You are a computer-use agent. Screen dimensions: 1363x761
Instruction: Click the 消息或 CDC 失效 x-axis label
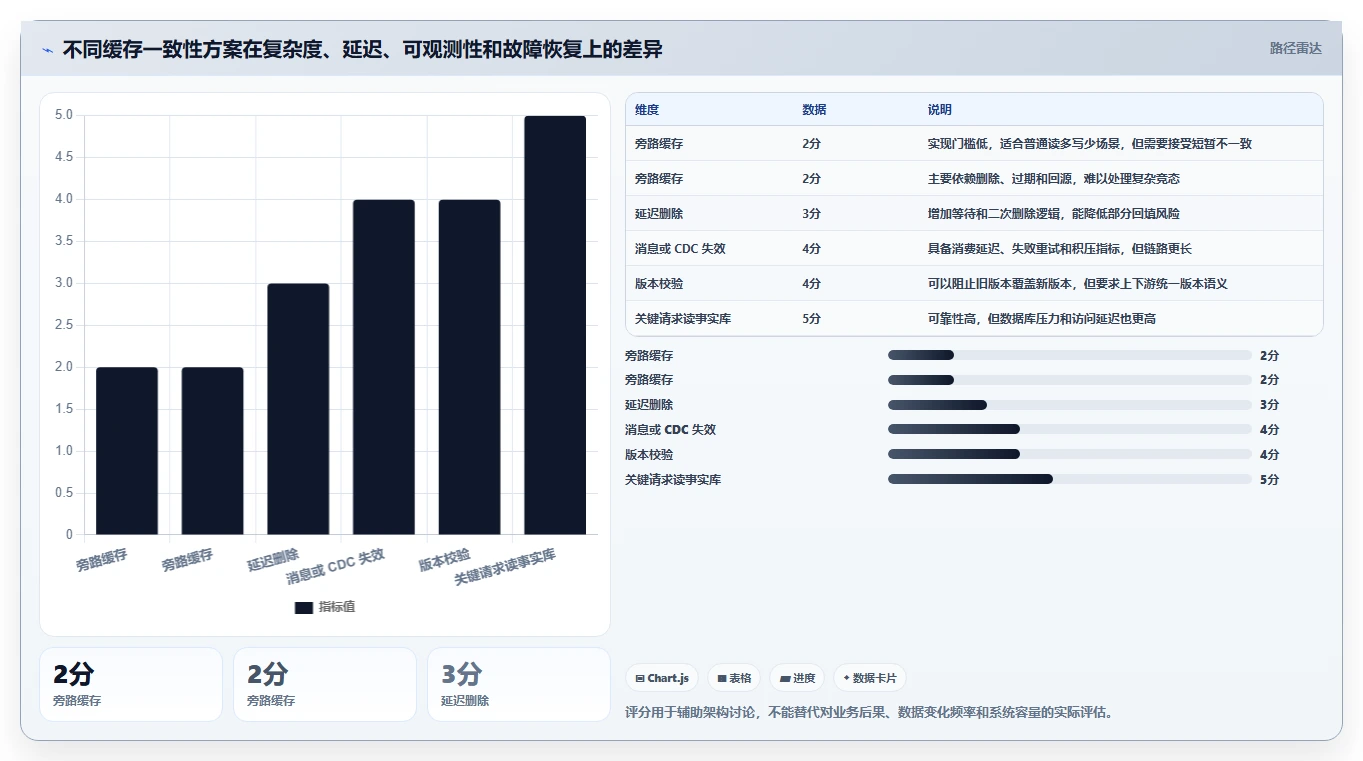click(x=336, y=566)
